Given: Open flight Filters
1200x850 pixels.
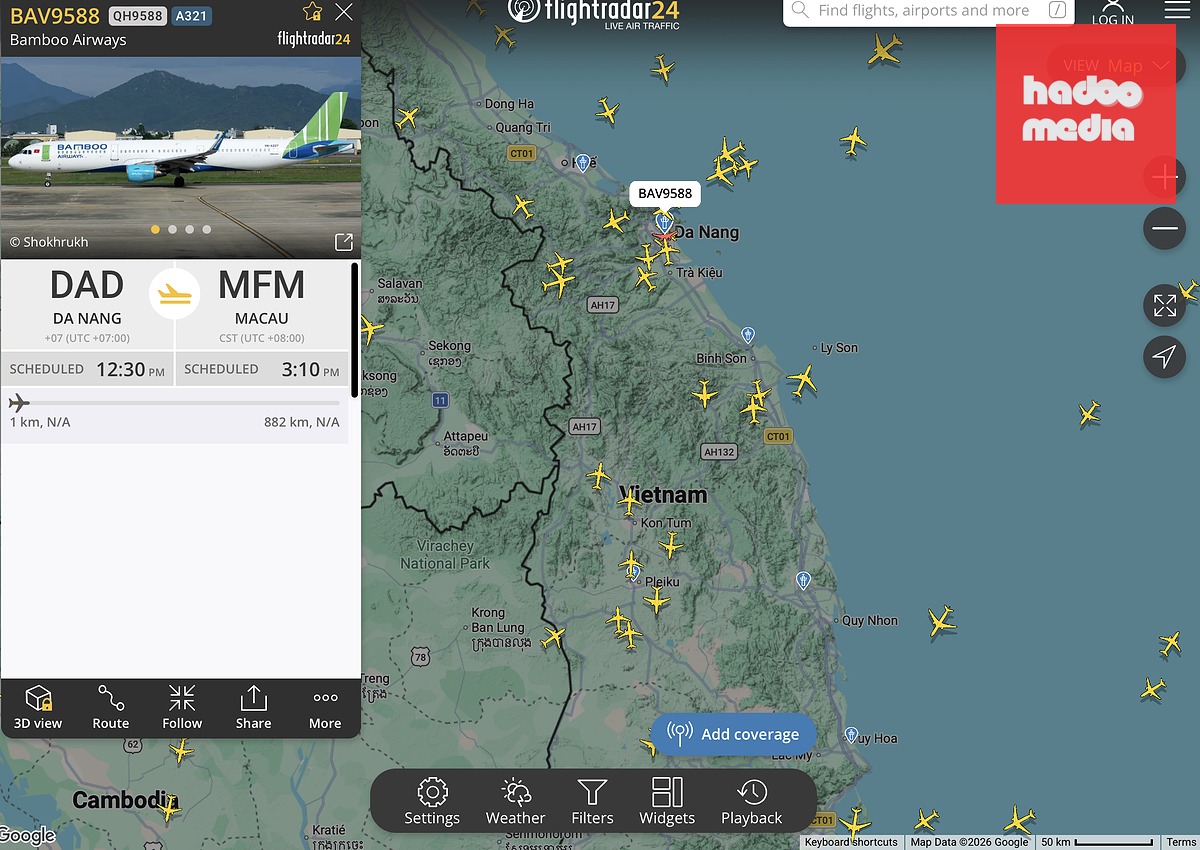Looking at the screenshot, I should point(592,802).
